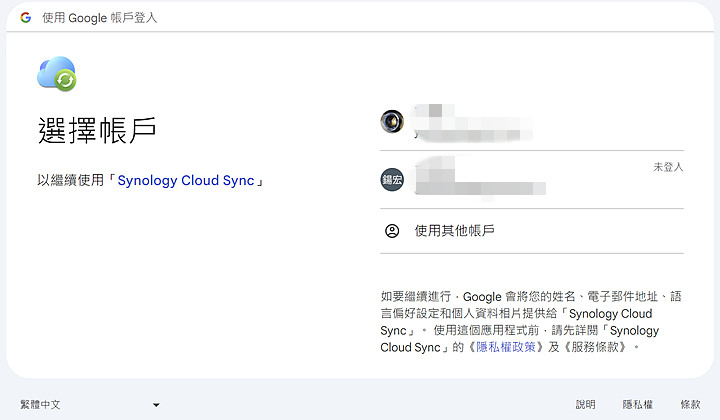Click the Synology Cloud Sync cloud icon

tap(57, 74)
